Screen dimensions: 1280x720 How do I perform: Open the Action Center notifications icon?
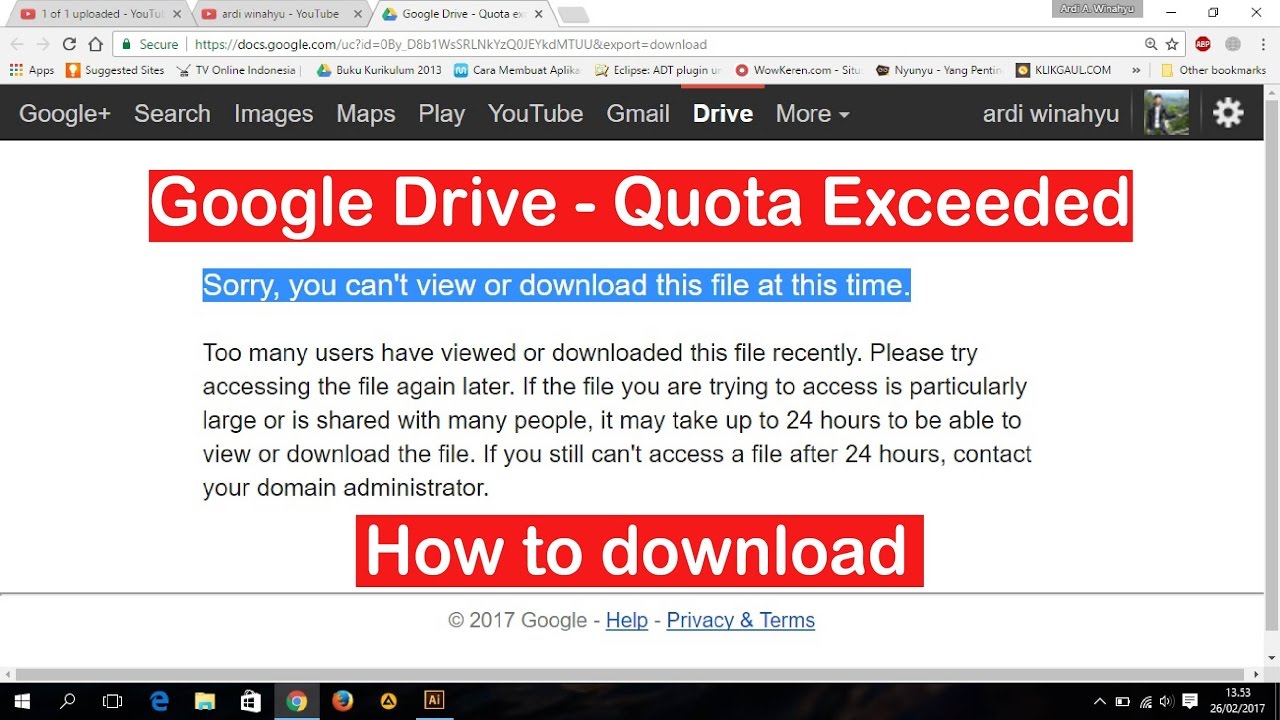1190,701
